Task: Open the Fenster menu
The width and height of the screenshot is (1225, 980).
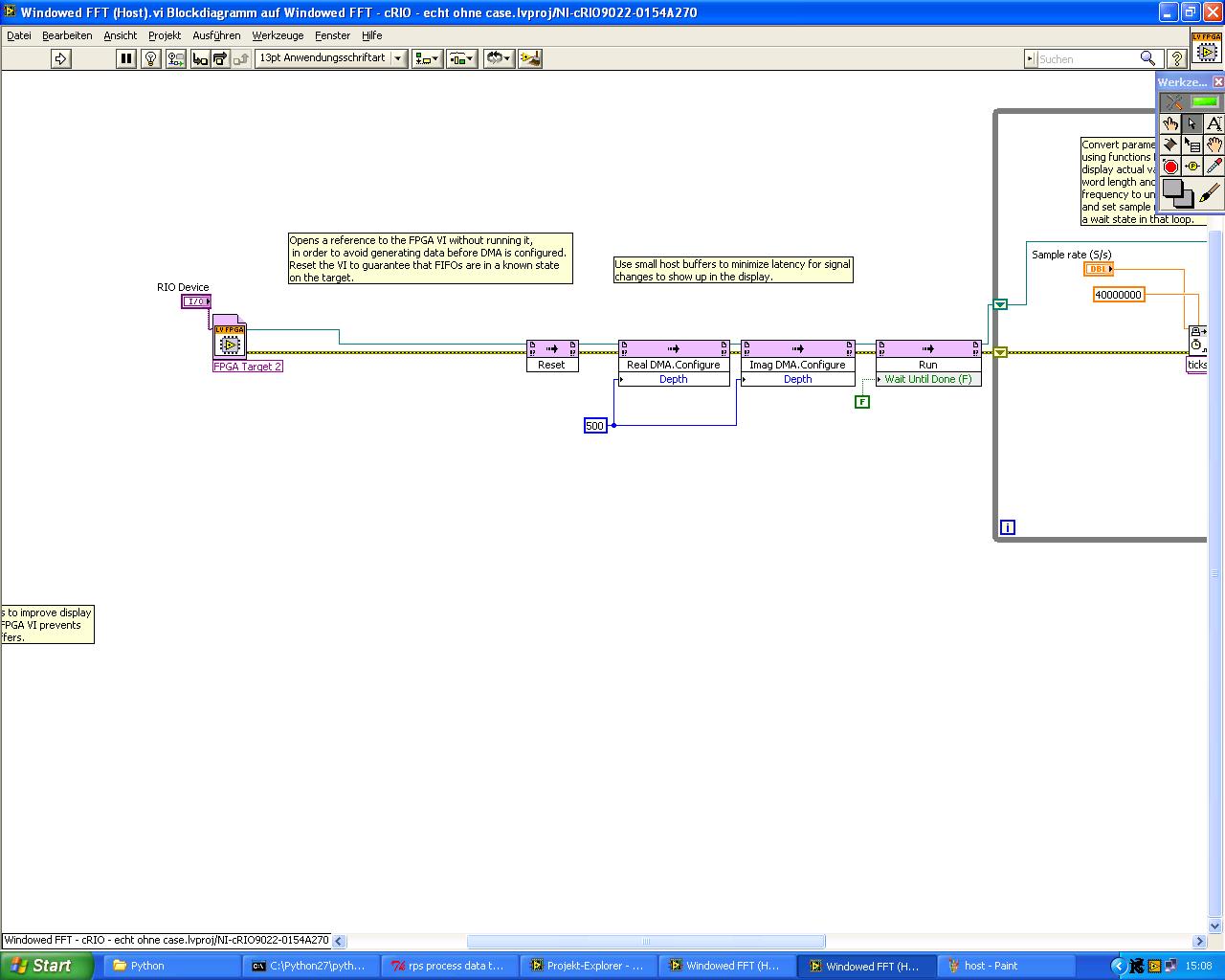Action: pos(333,35)
